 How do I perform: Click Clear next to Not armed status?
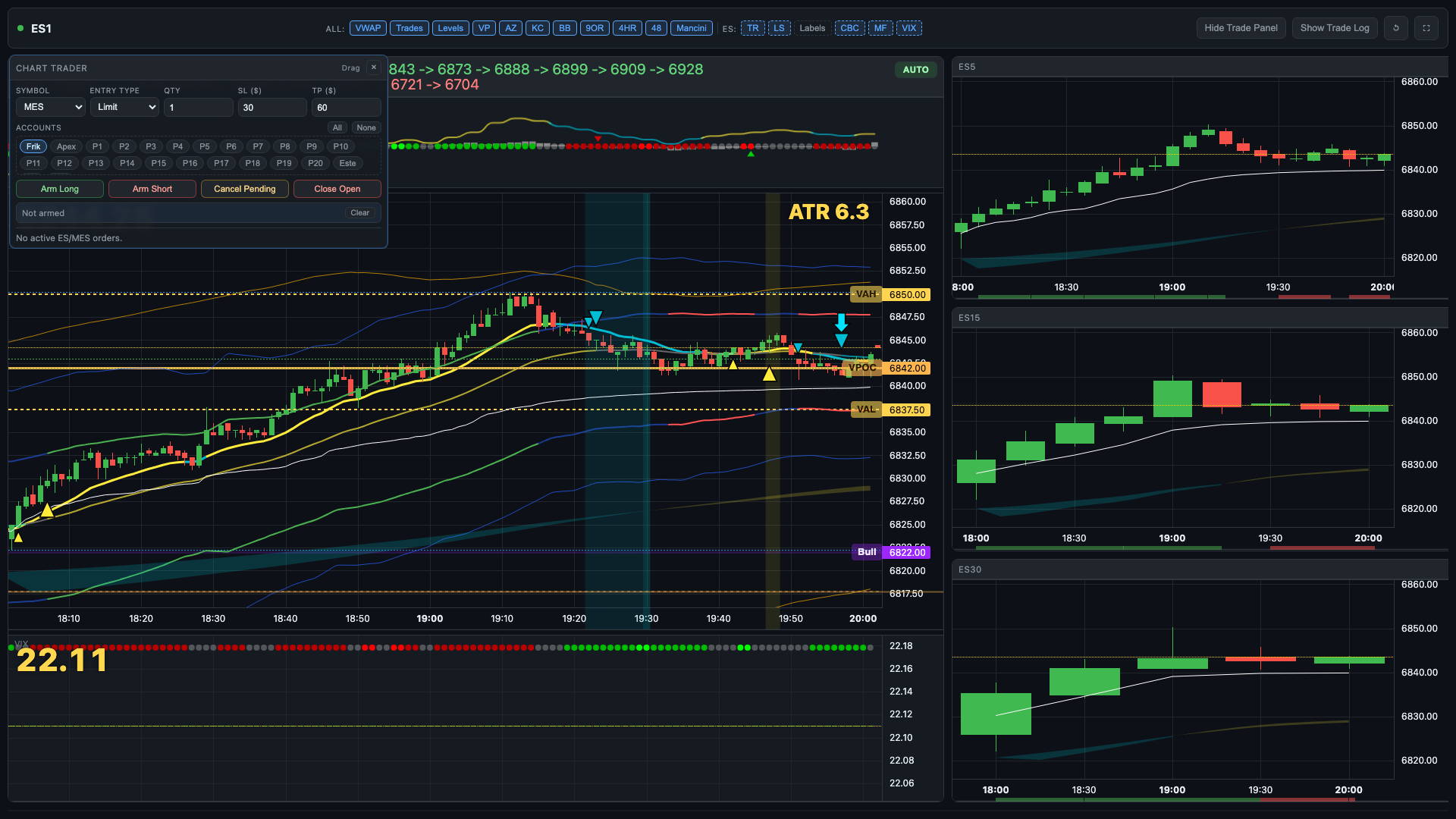coord(360,213)
